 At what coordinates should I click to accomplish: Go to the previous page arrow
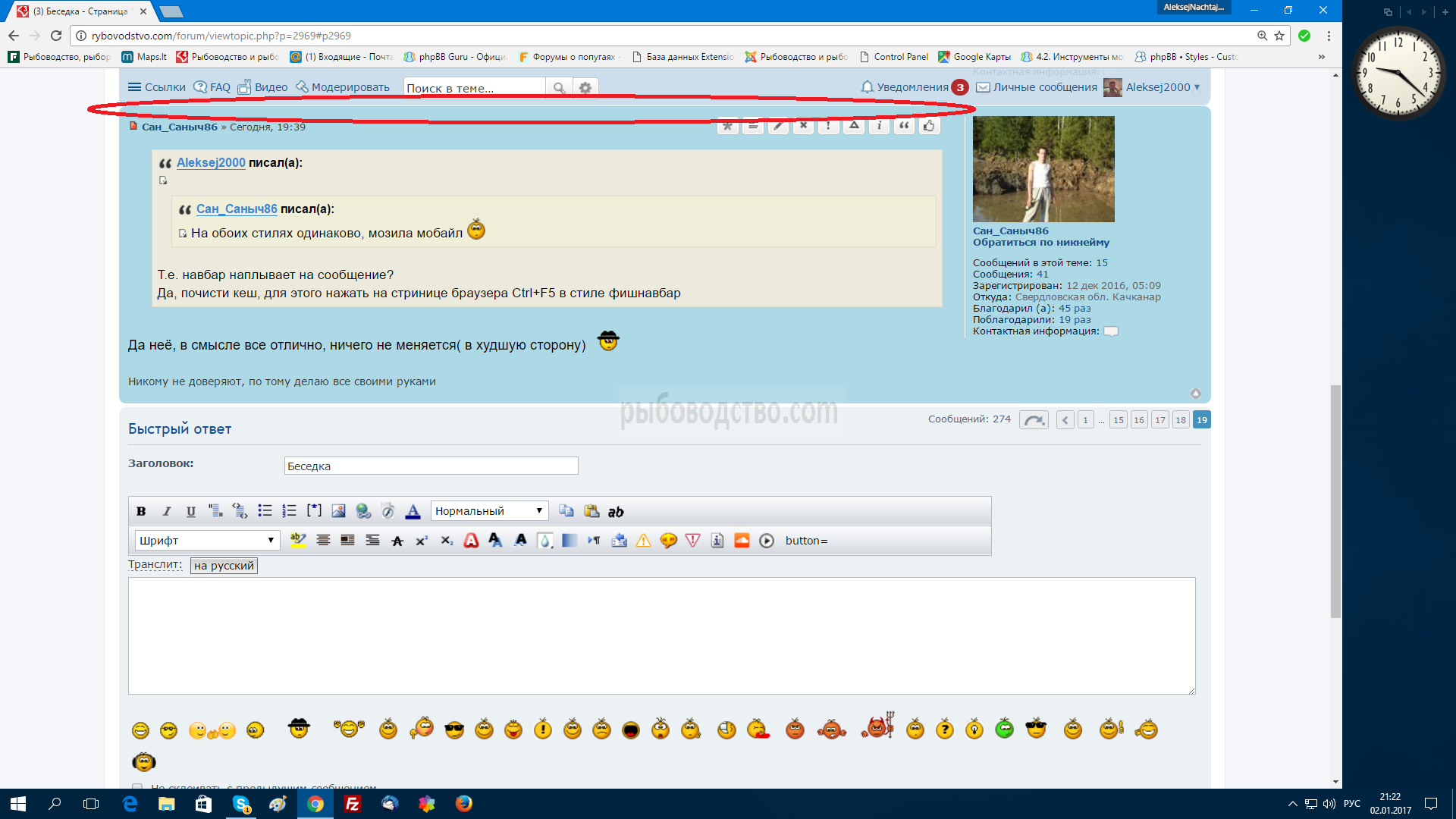coord(1065,420)
